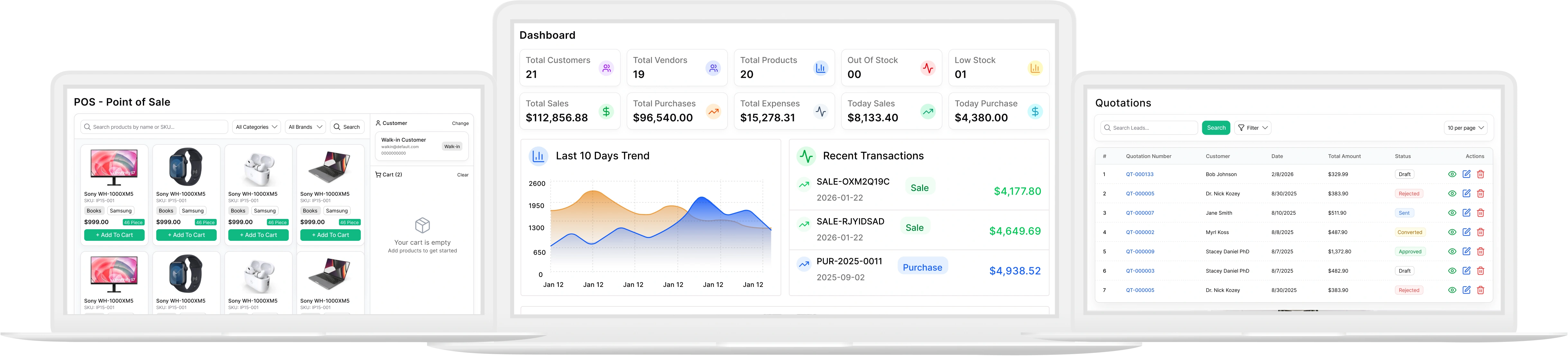Click the Total Products chart icon
This screenshot has width=1568, height=358.
(x=821, y=68)
